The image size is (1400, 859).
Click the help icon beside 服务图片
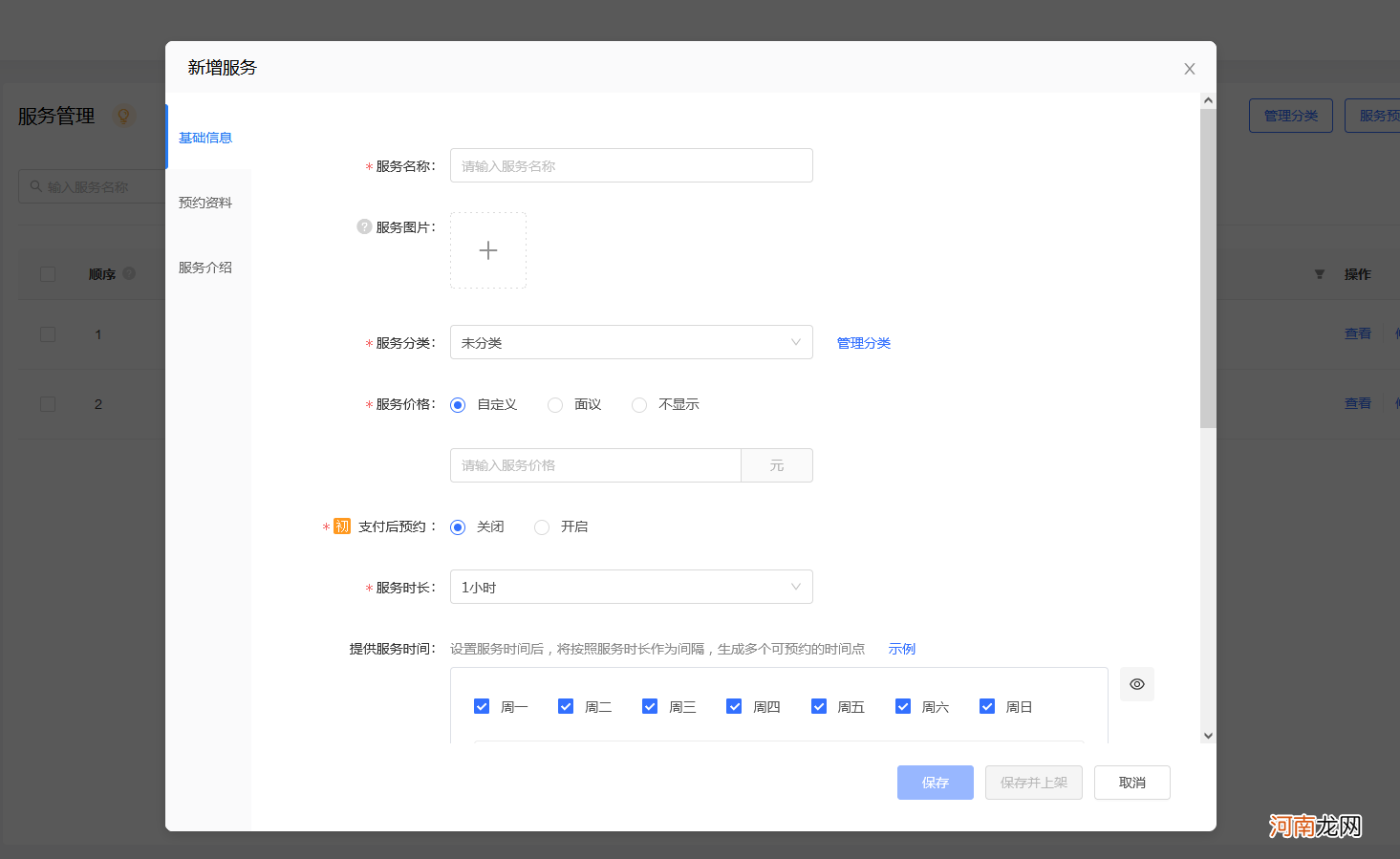point(364,226)
